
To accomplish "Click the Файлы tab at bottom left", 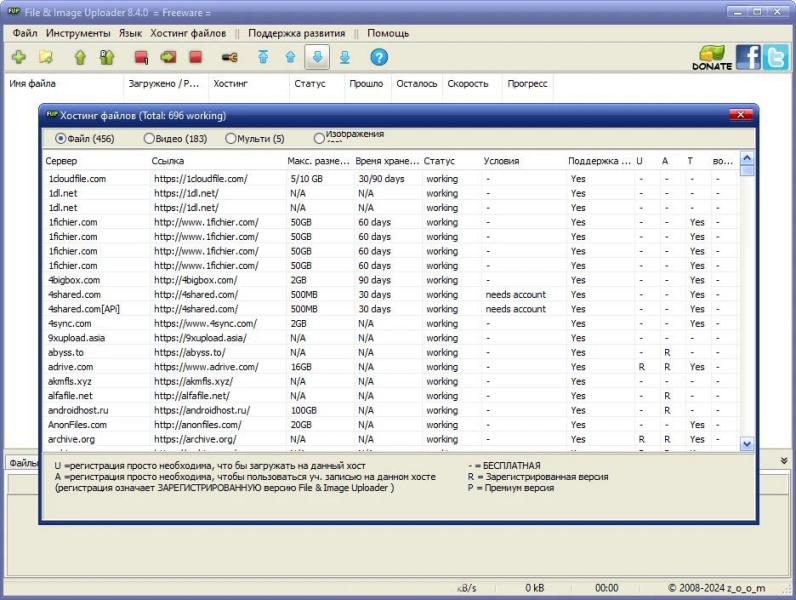I will click(23, 463).
